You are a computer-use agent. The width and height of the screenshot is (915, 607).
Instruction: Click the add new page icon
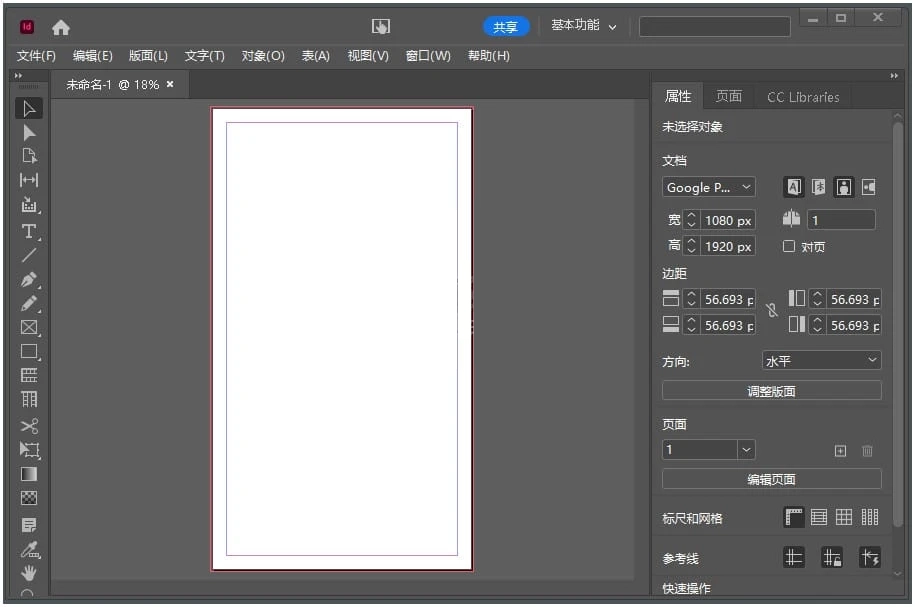click(x=840, y=451)
